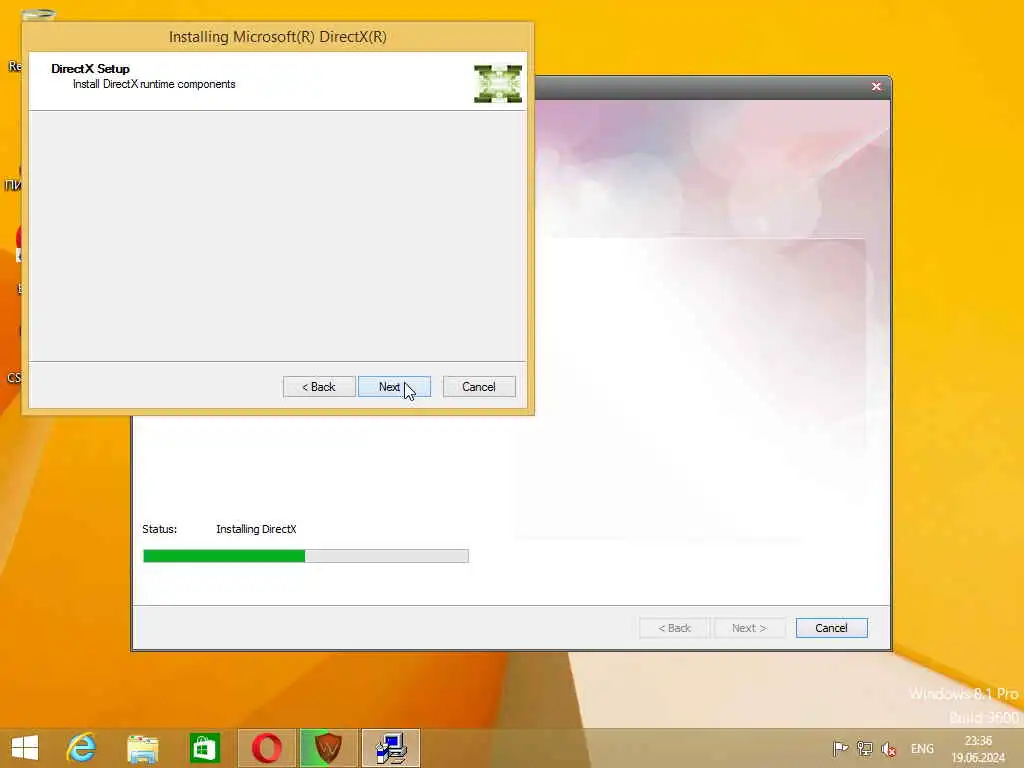
Task: Switch to the installer taskbar icon
Action: (391, 748)
